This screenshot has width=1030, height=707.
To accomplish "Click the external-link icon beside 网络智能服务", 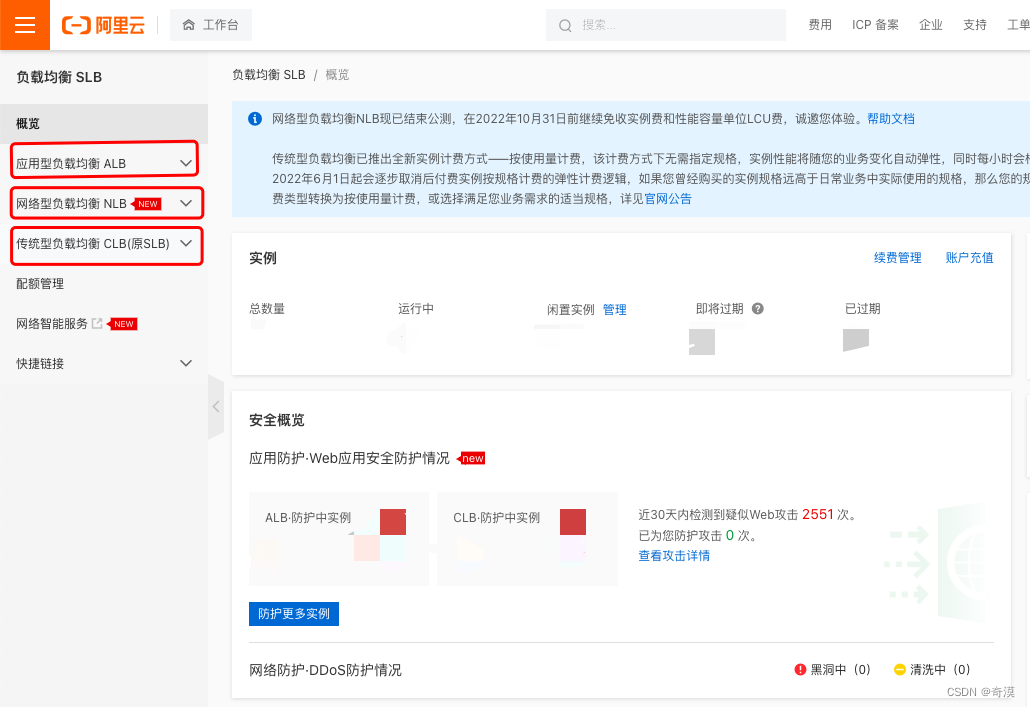I will point(97,323).
